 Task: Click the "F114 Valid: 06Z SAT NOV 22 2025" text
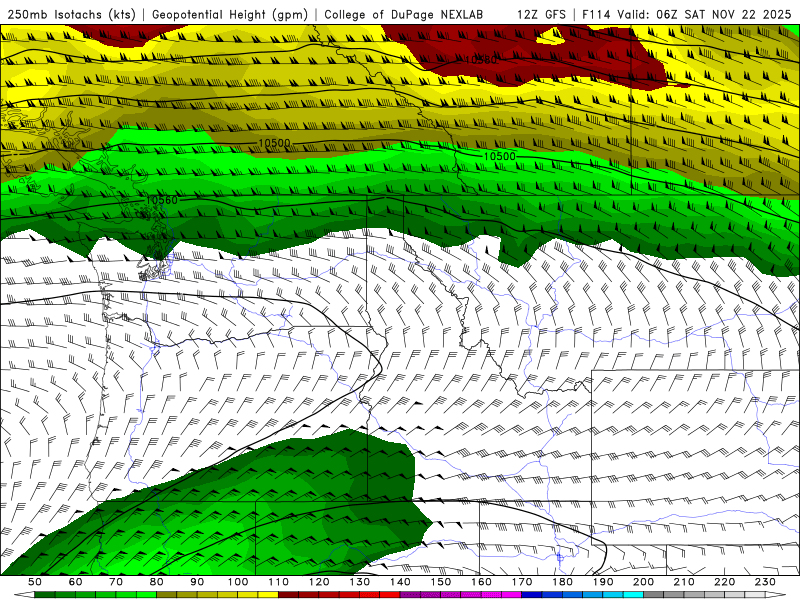(686, 14)
